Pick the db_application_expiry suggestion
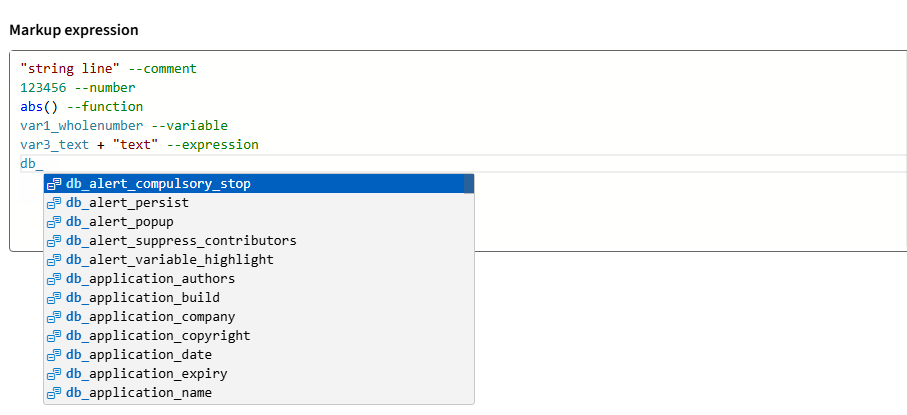Screen dimensions: 907x415 coord(146,374)
